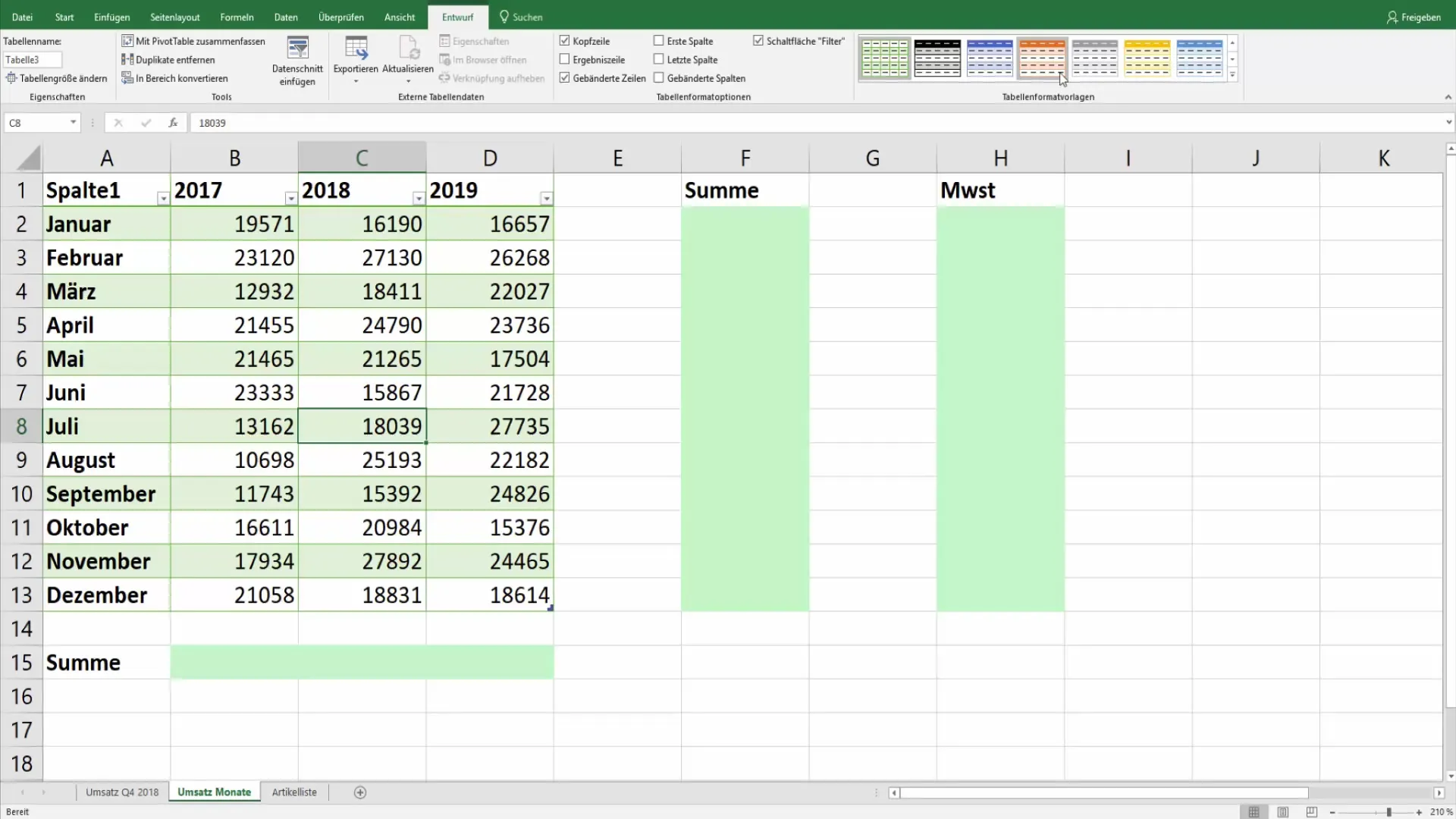
Task: Switch to Normal view in status bar
Action: 1254,812
